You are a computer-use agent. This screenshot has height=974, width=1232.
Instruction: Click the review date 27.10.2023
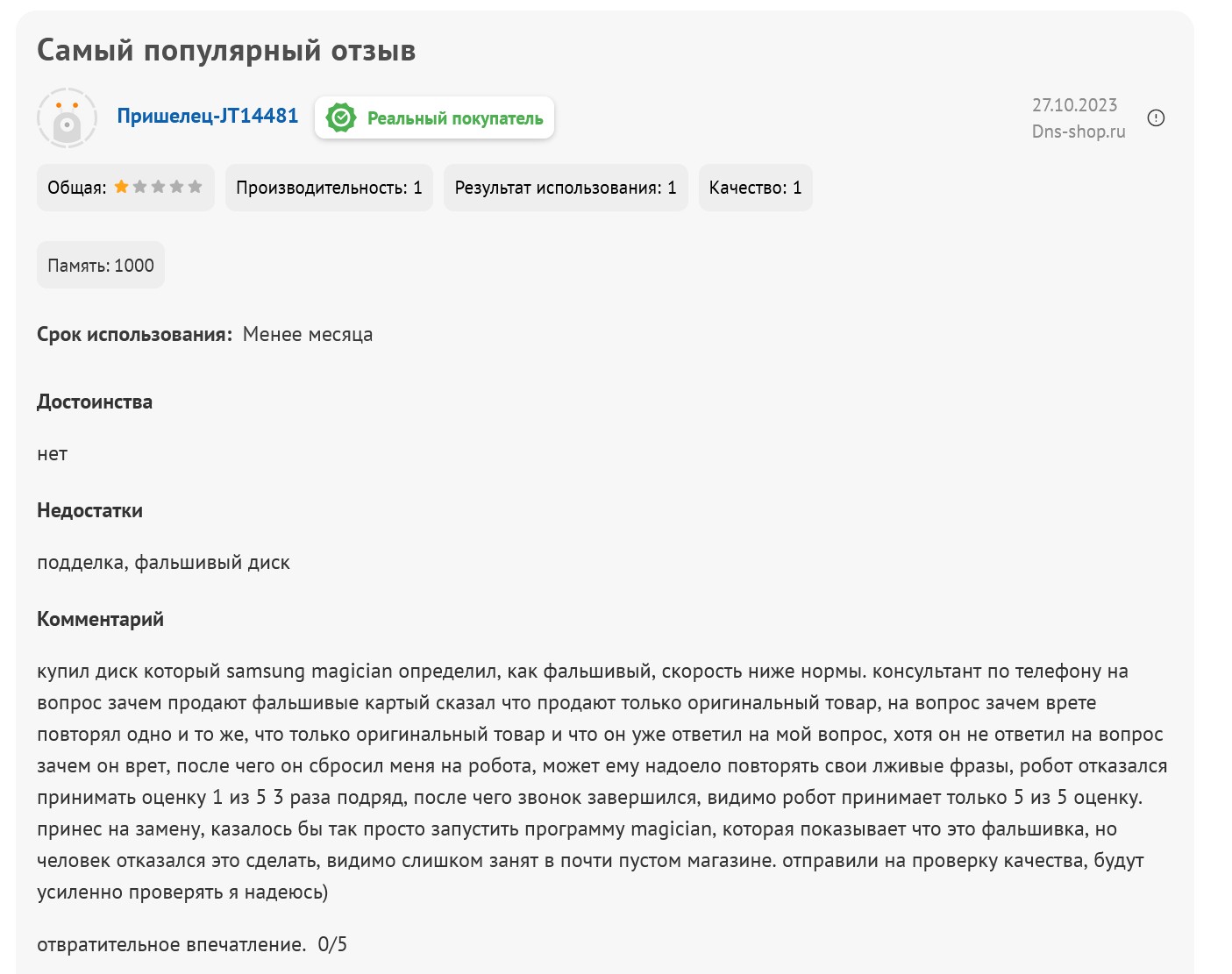pyautogui.click(x=1075, y=105)
